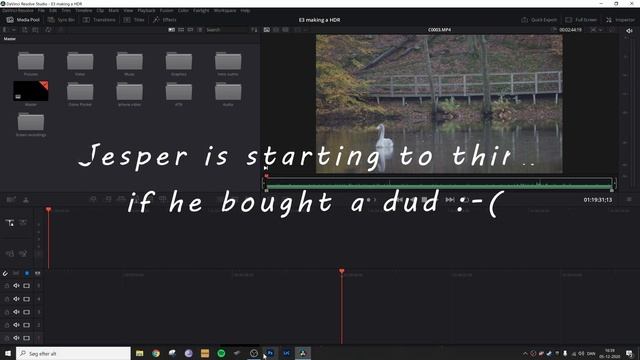This screenshot has width=640, height=360.
Task: Click the lower timeline playhead marker
Action: (342, 271)
